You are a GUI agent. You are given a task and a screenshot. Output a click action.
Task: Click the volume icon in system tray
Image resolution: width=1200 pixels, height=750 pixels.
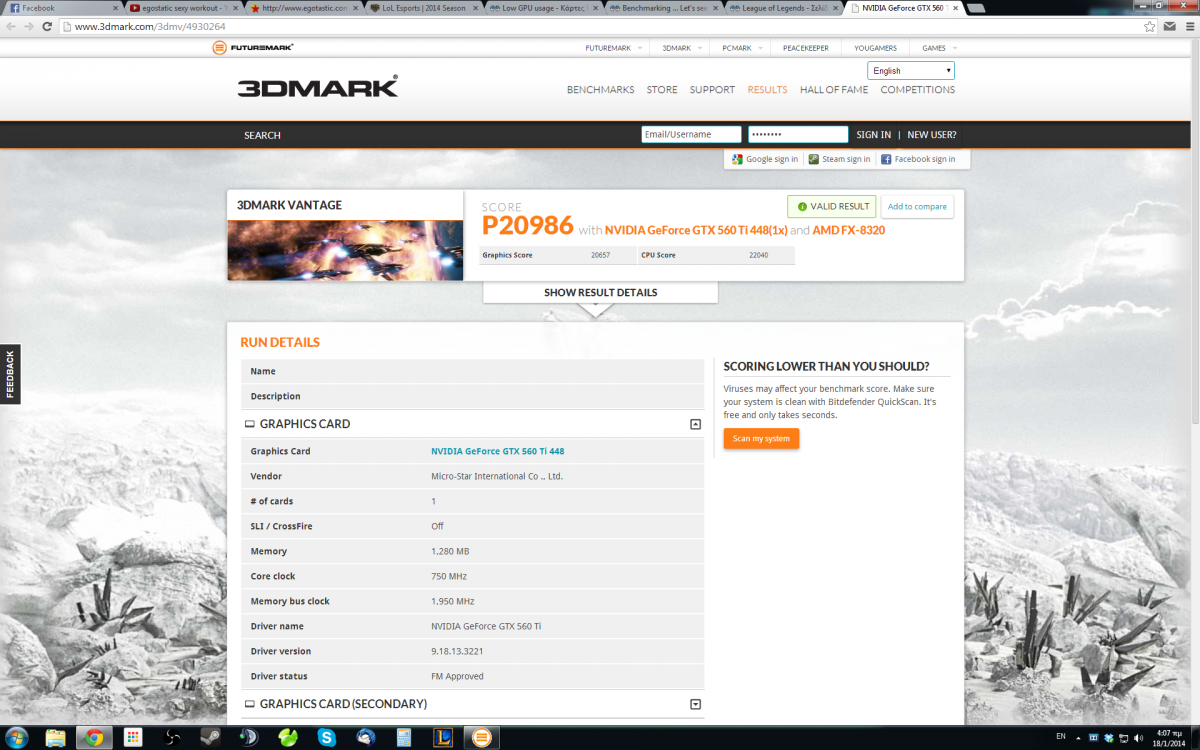tap(1138, 739)
